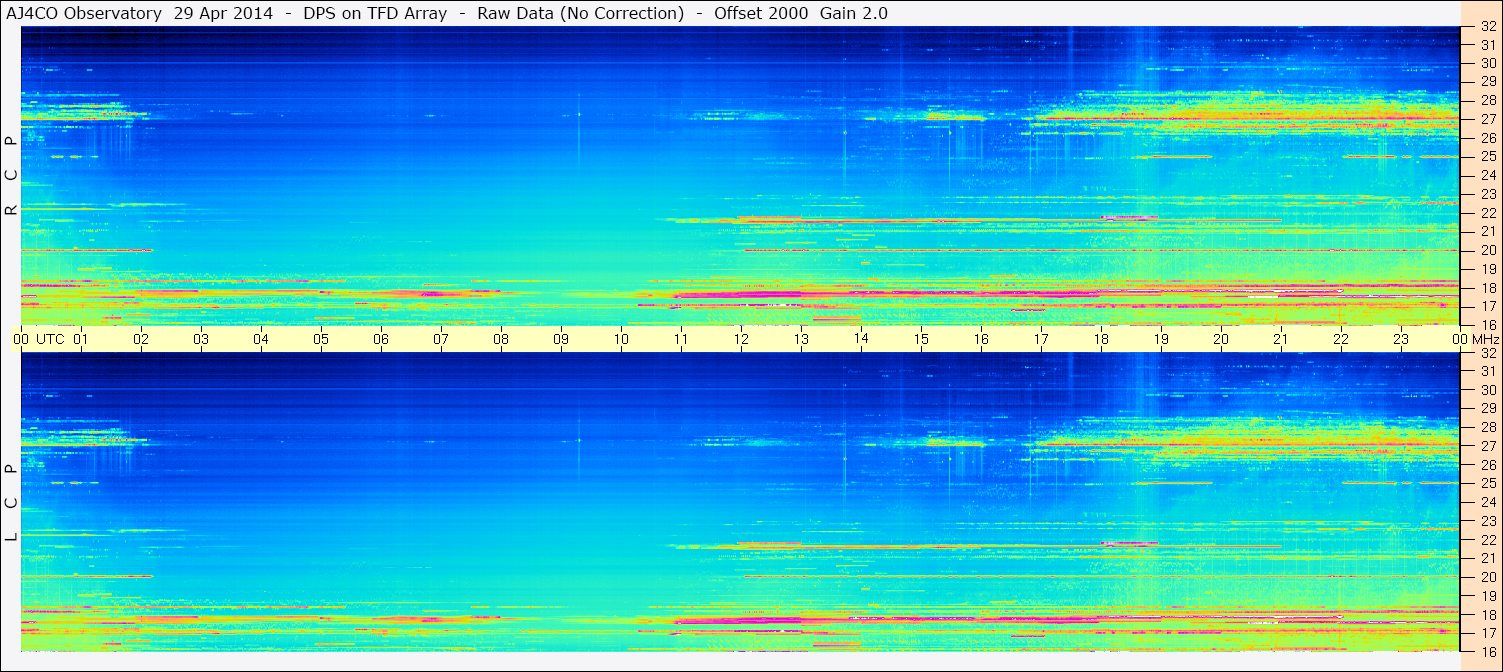The image size is (1503, 672).
Task: Select the 06 hour marker on time axis
Action: [381, 339]
